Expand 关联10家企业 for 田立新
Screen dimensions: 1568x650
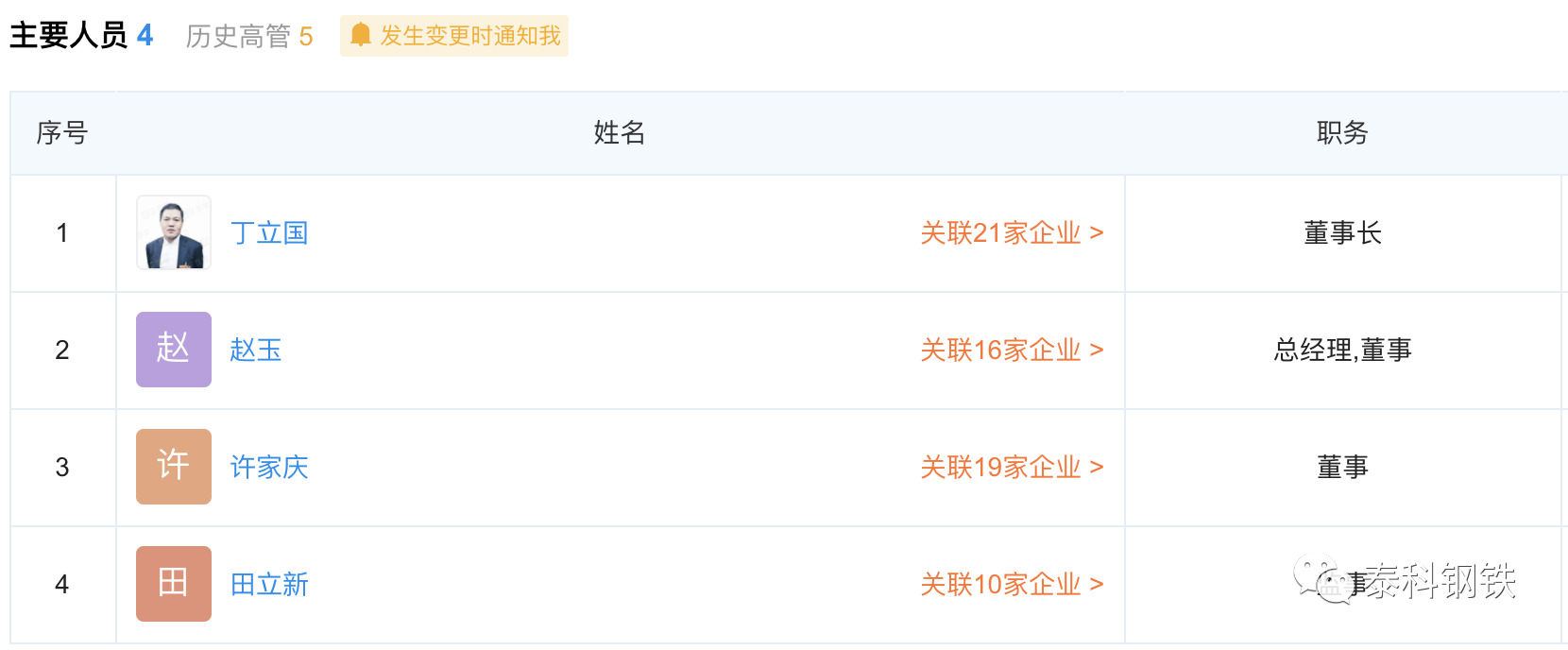pos(1012,585)
